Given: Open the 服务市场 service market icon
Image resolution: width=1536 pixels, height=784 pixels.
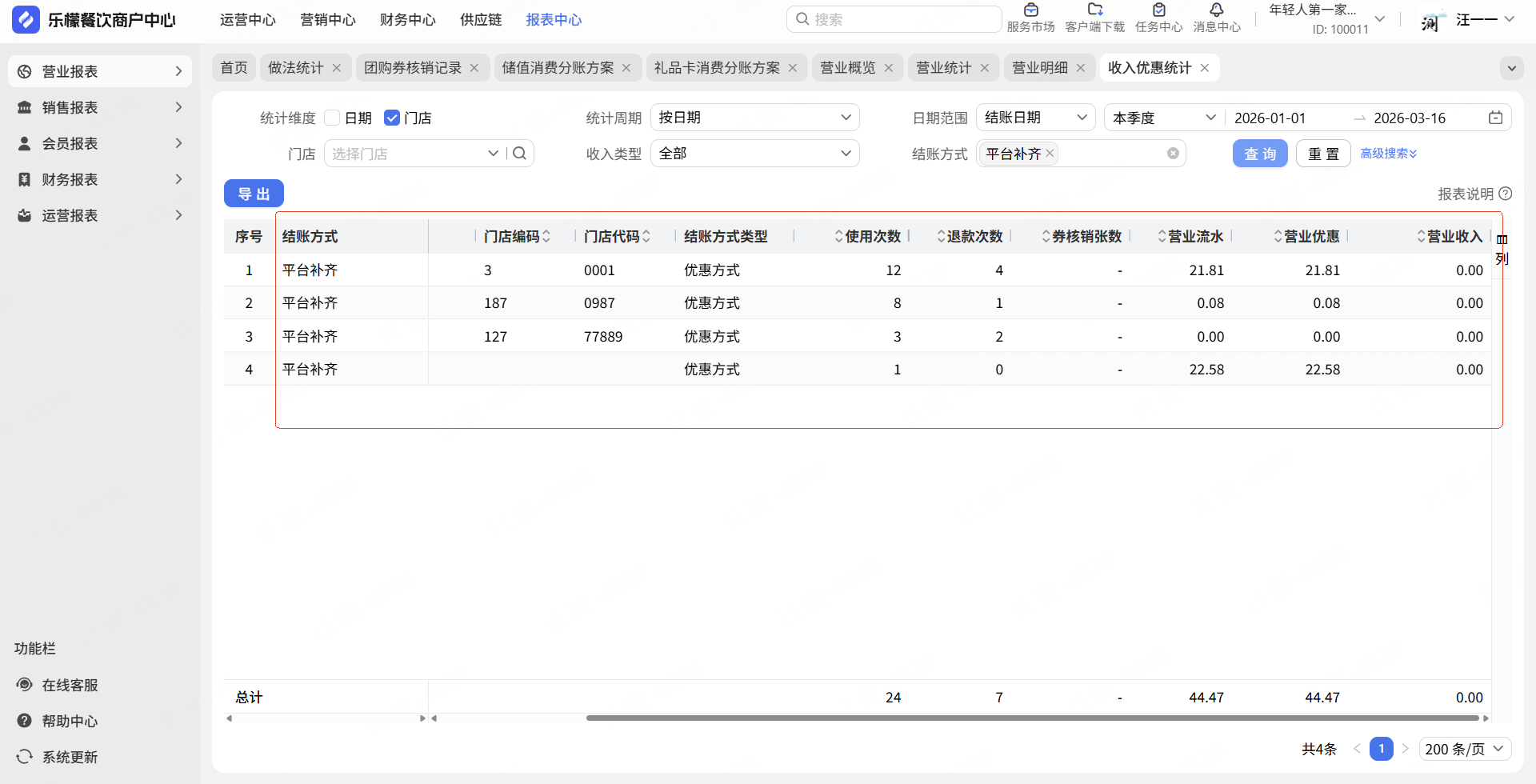Looking at the screenshot, I should tap(1030, 10).
